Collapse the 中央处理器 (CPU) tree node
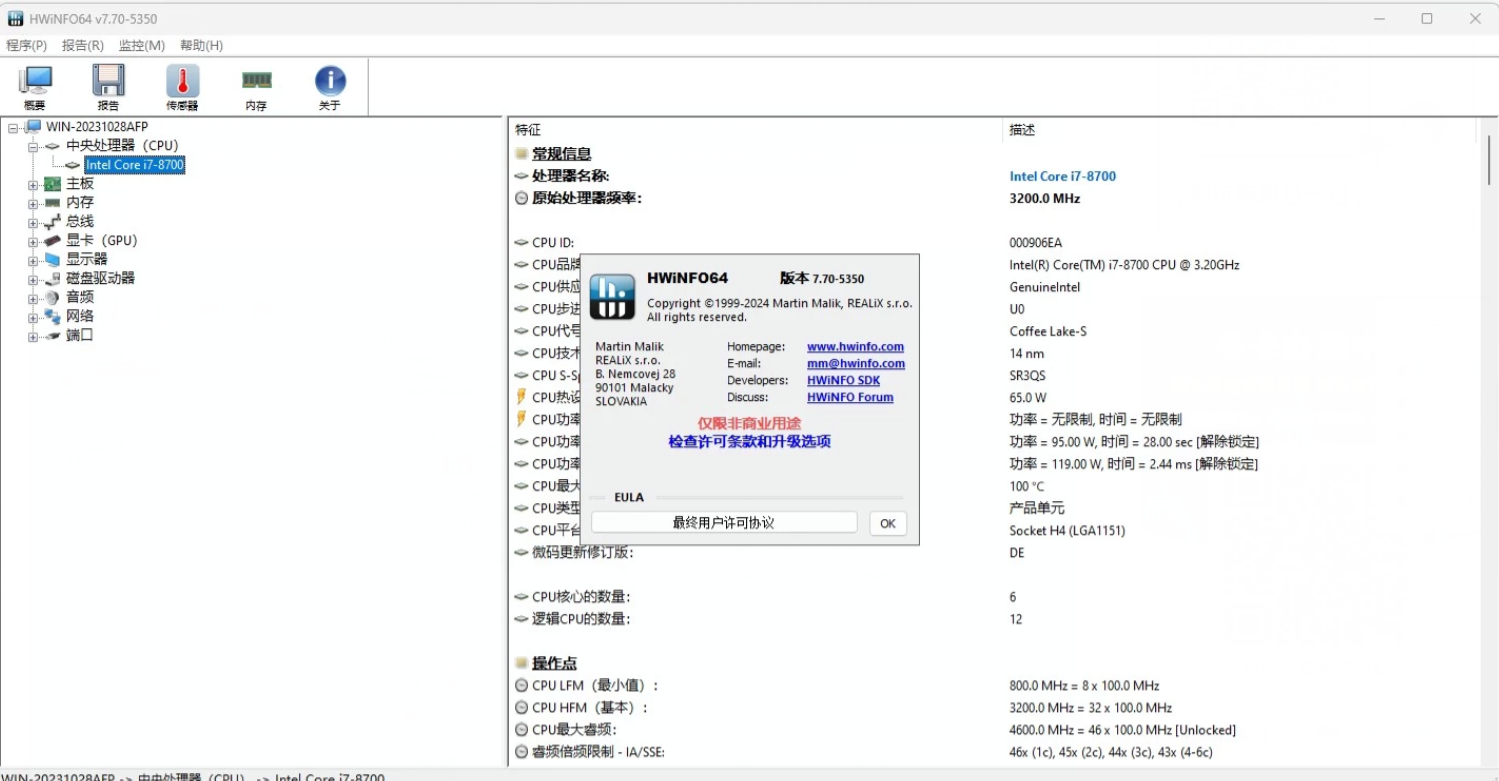Viewport: 1499px width, 781px height. click(33, 147)
